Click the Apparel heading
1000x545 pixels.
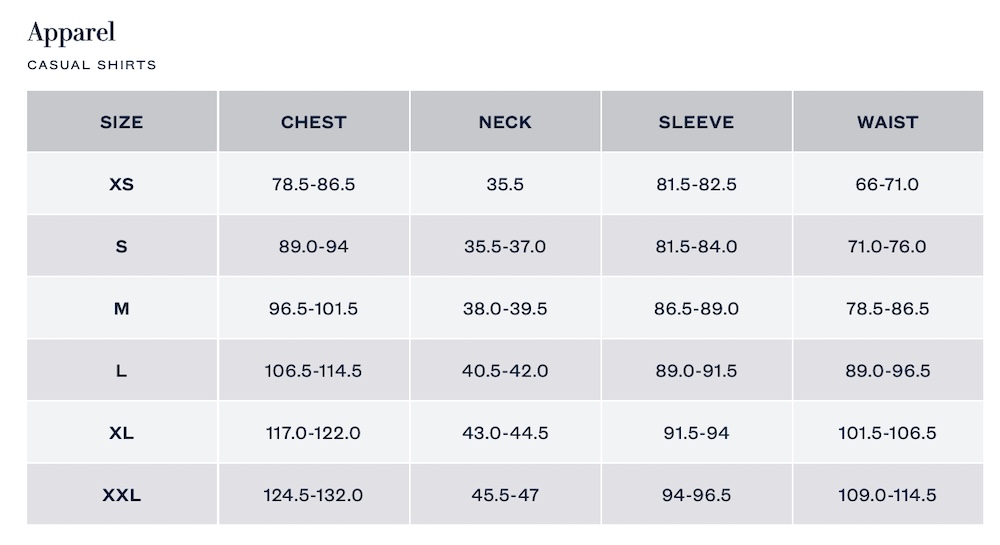coord(71,32)
